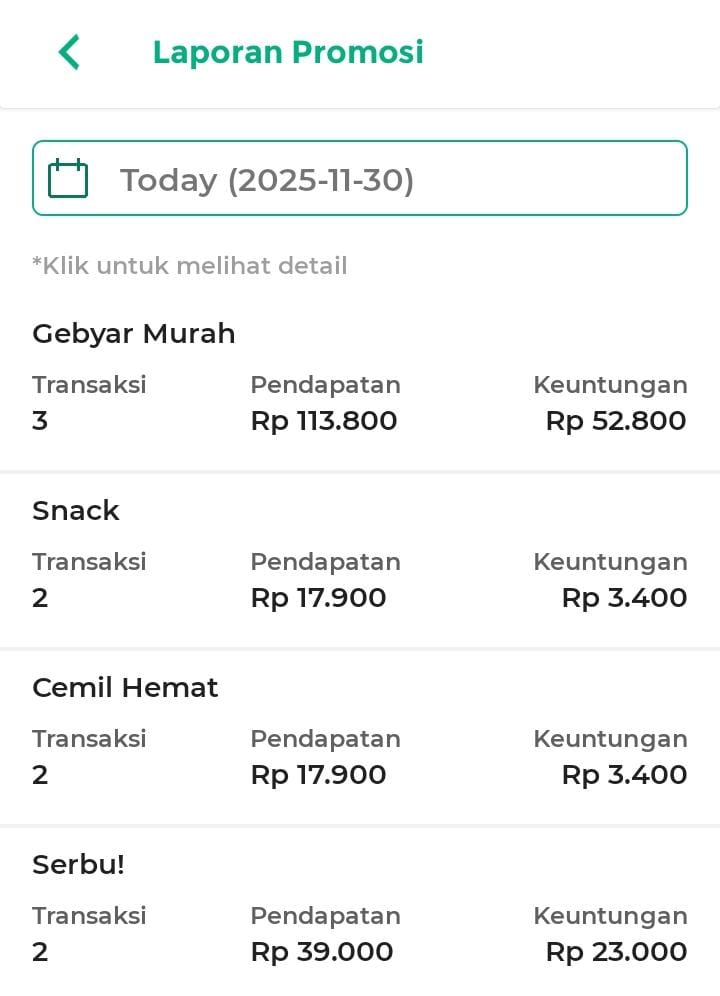Viewport: 720px width, 996px height.
Task: Click the 'Klik untuk melihat detail' hint
Action: point(190,266)
